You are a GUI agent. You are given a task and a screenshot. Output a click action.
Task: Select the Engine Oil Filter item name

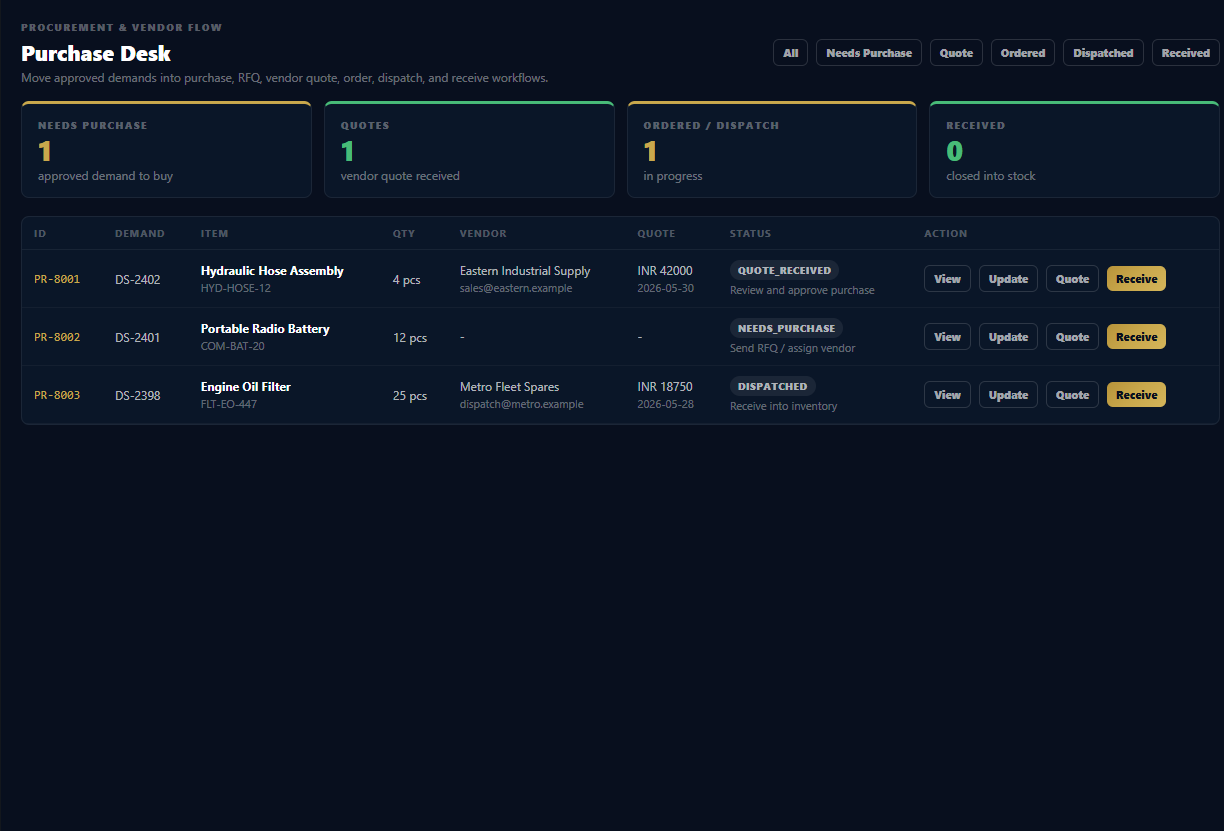[246, 387]
